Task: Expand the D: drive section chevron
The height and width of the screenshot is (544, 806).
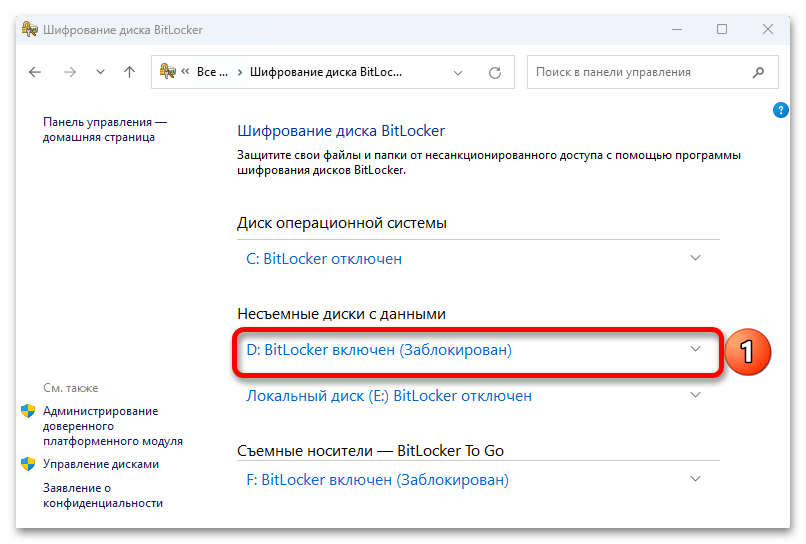Action: (x=695, y=349)
